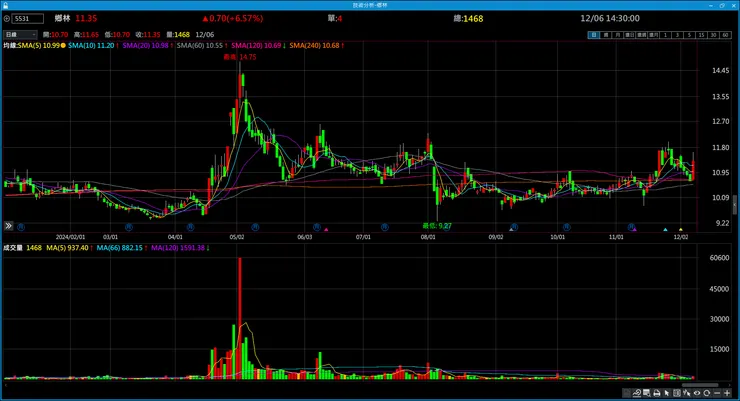Click the chart analysis icon in bottom toolbar

pyautogui.click(x=637, y=393)
